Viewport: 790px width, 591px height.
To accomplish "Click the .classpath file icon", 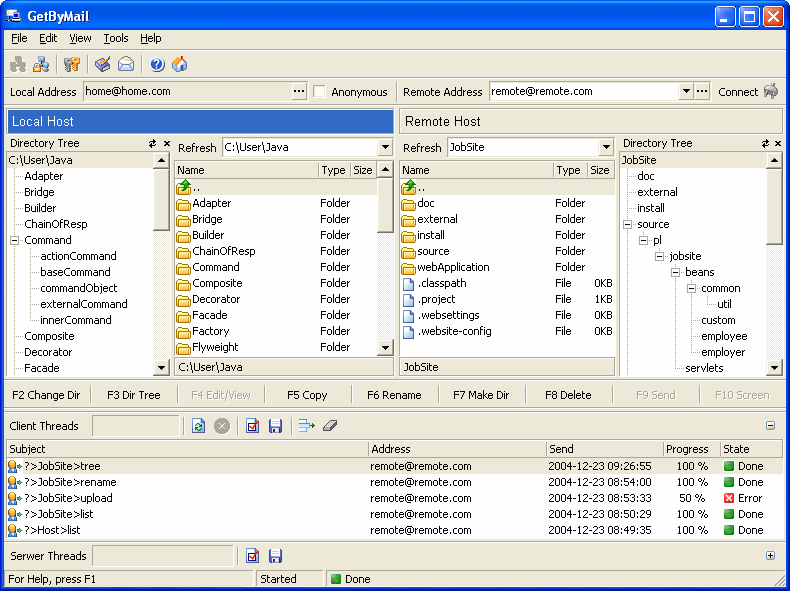I will tap(409, 284).
